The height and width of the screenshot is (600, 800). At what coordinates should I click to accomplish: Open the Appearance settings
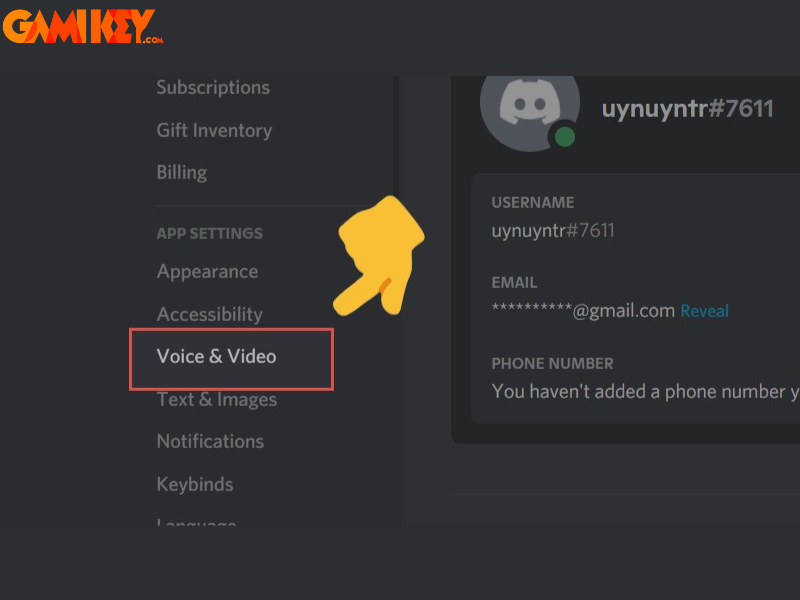click(207, 272)
